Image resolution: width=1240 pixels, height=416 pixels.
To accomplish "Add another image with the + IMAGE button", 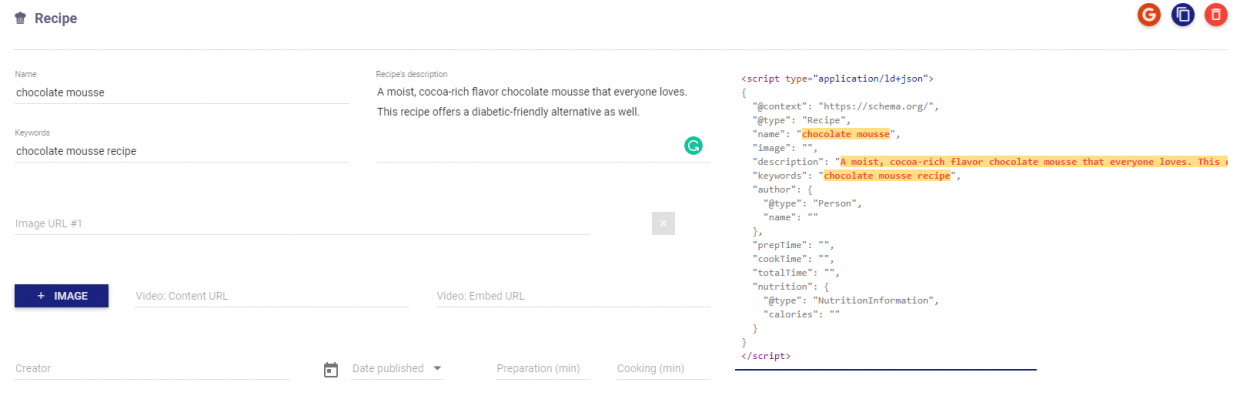I will (x=61, y=296).
